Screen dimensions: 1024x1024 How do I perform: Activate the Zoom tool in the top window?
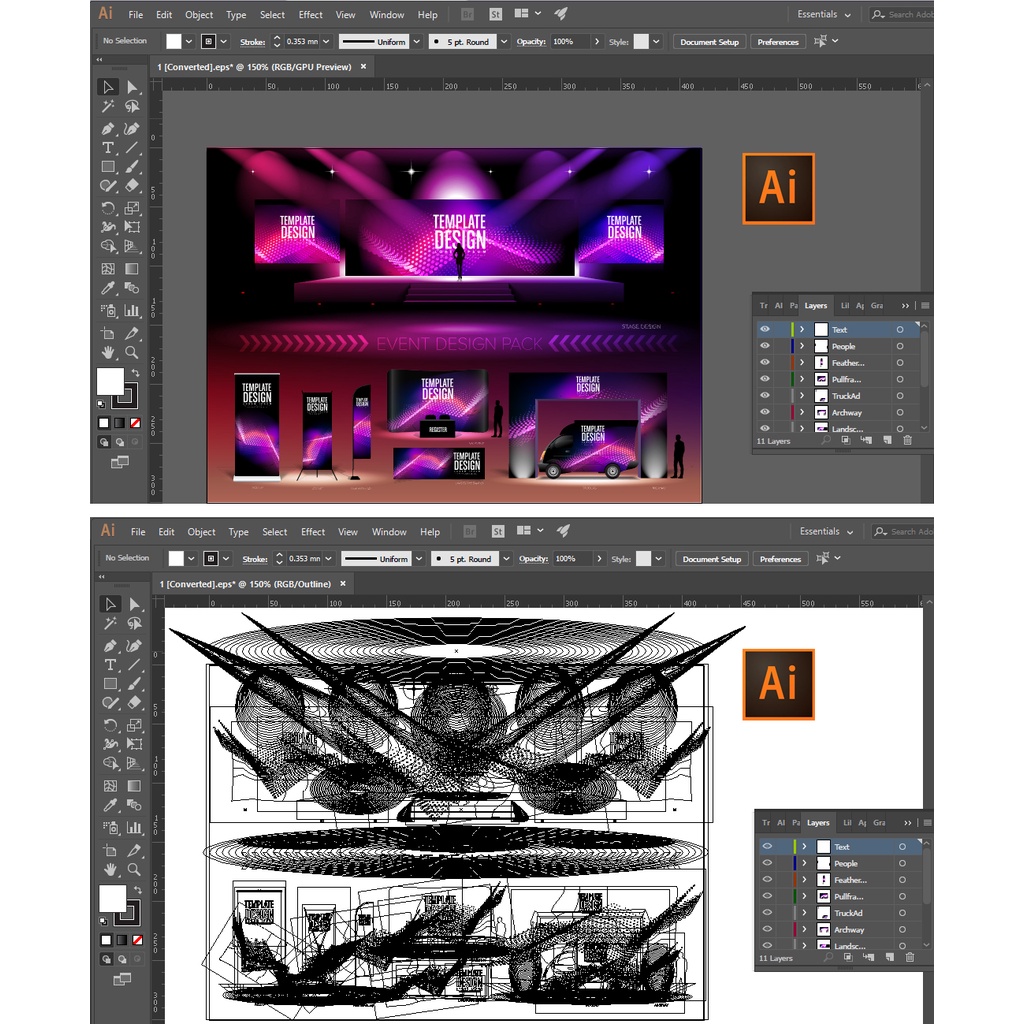click(x=132, y=352)
